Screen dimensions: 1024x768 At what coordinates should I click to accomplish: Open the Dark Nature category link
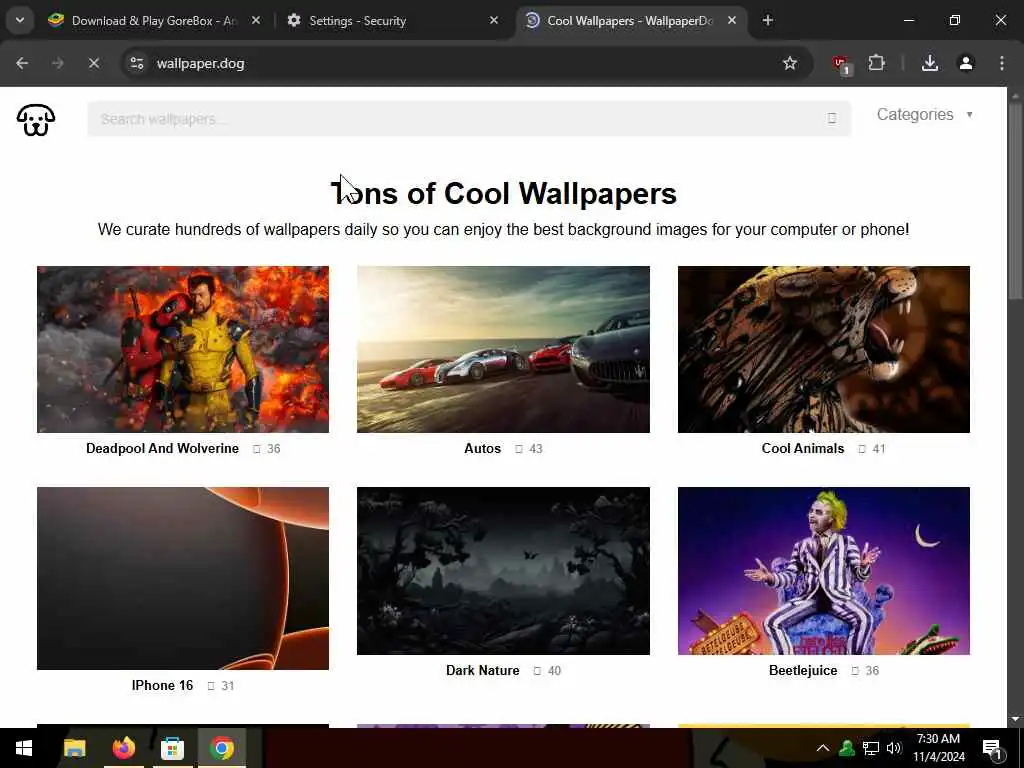483,671
